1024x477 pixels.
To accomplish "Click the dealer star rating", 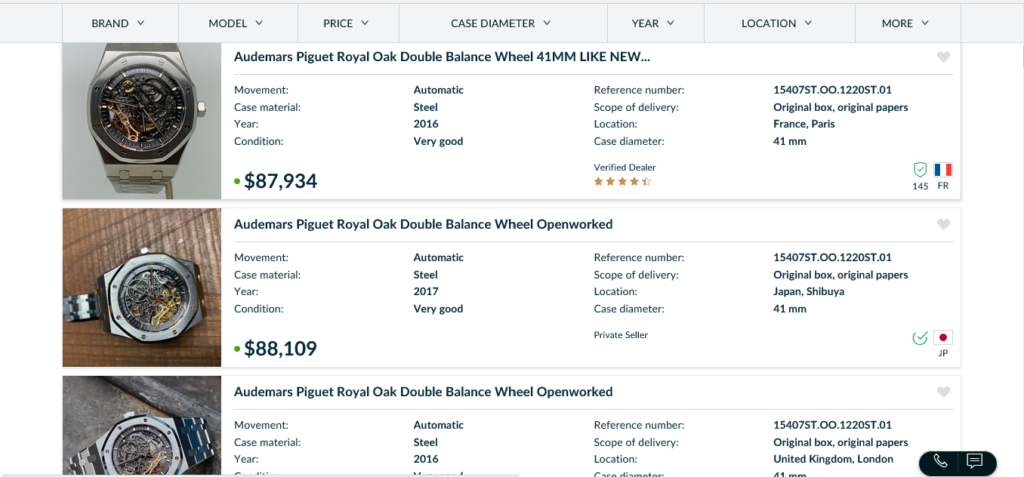I will (x=622, y=182).
